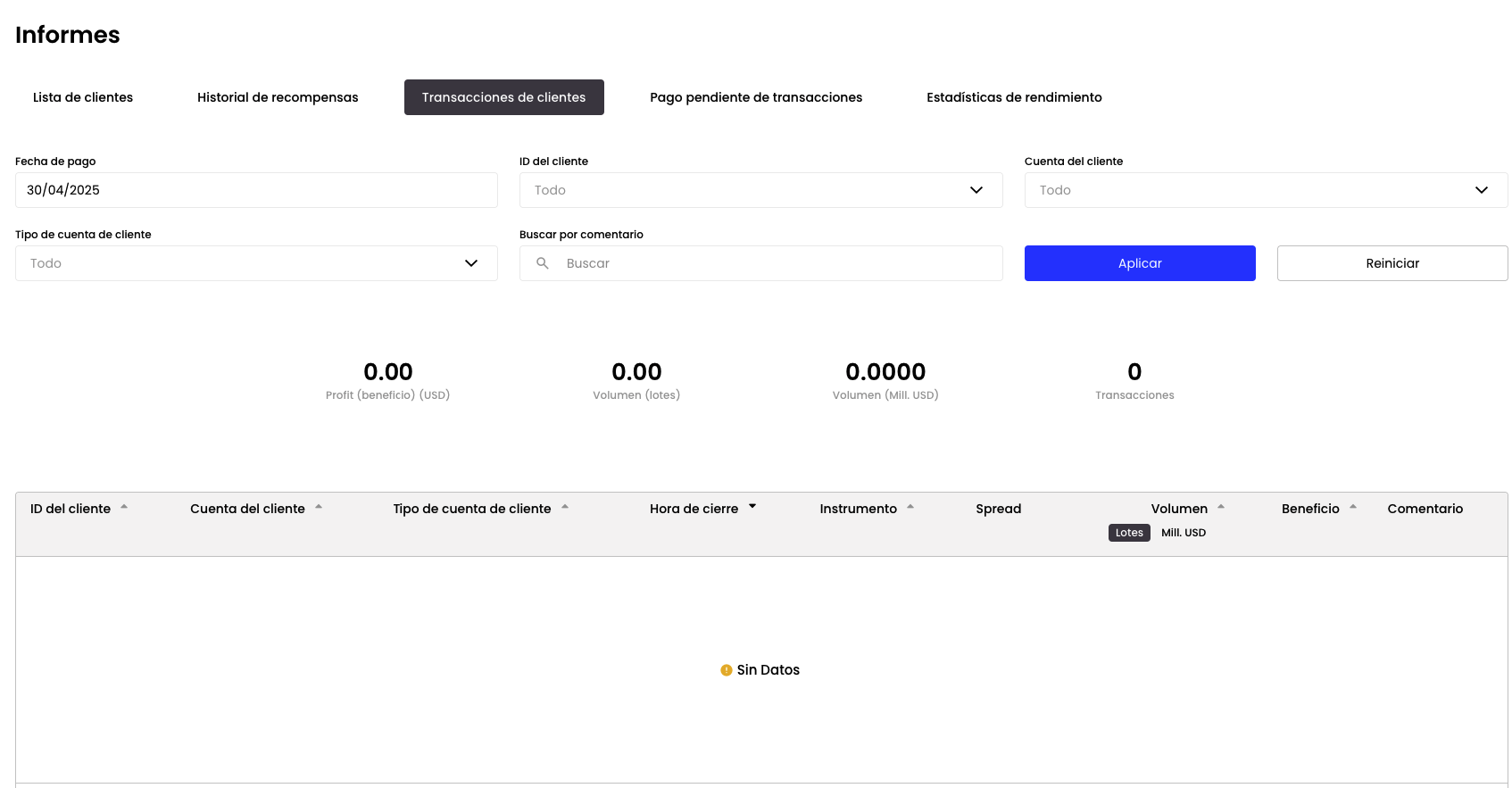Image resolution: width=1512 pixels, height=788 pixels.
Task: Click the magnifier search icon
Action: coord(542,263)
